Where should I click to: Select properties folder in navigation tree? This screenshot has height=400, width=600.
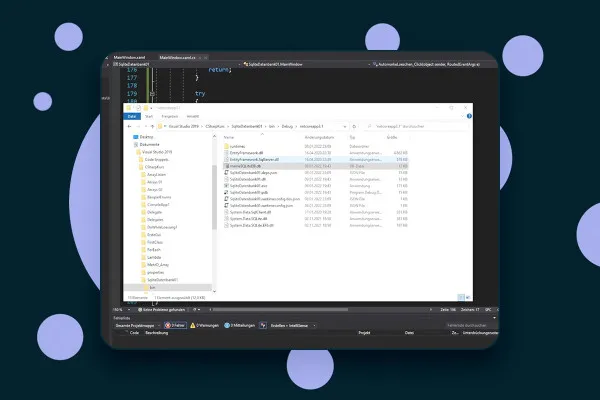(x=155, y=272)
